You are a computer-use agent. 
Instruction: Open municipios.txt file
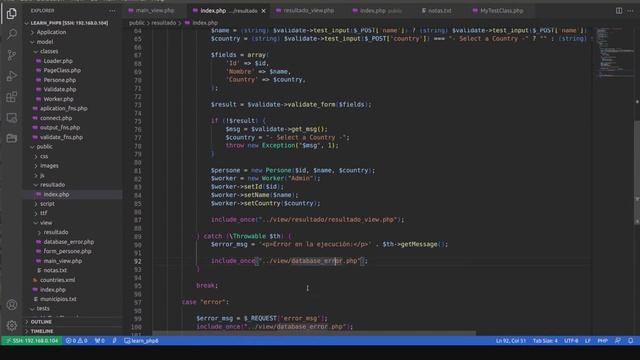[x=58, y=299]
